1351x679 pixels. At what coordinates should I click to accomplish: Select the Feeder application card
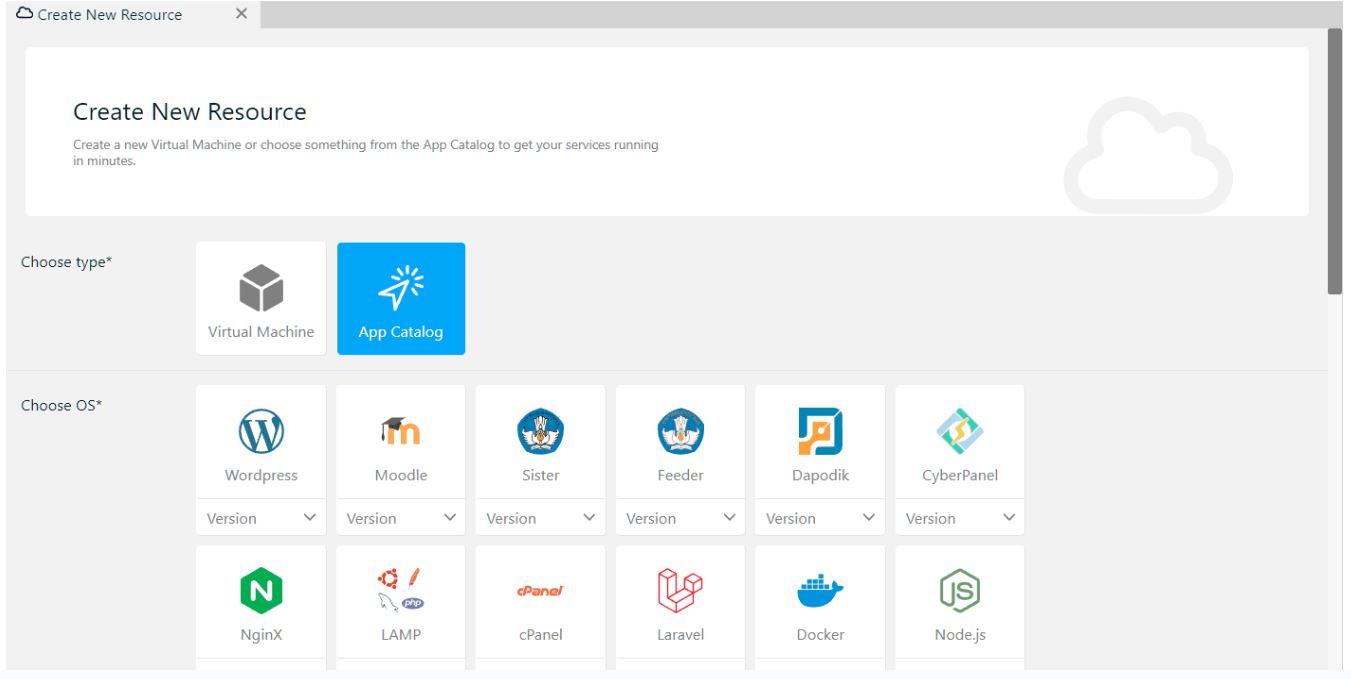click(x=680, y=430)
